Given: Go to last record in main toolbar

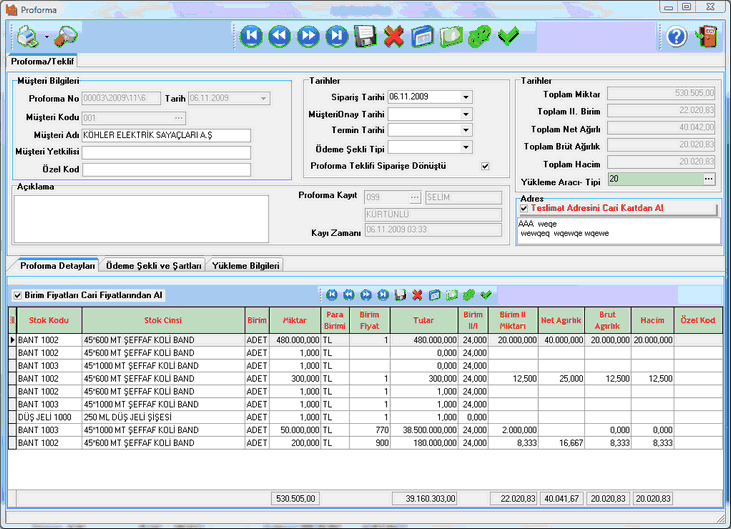Looking at the screenshot, I should pos(337,36).
